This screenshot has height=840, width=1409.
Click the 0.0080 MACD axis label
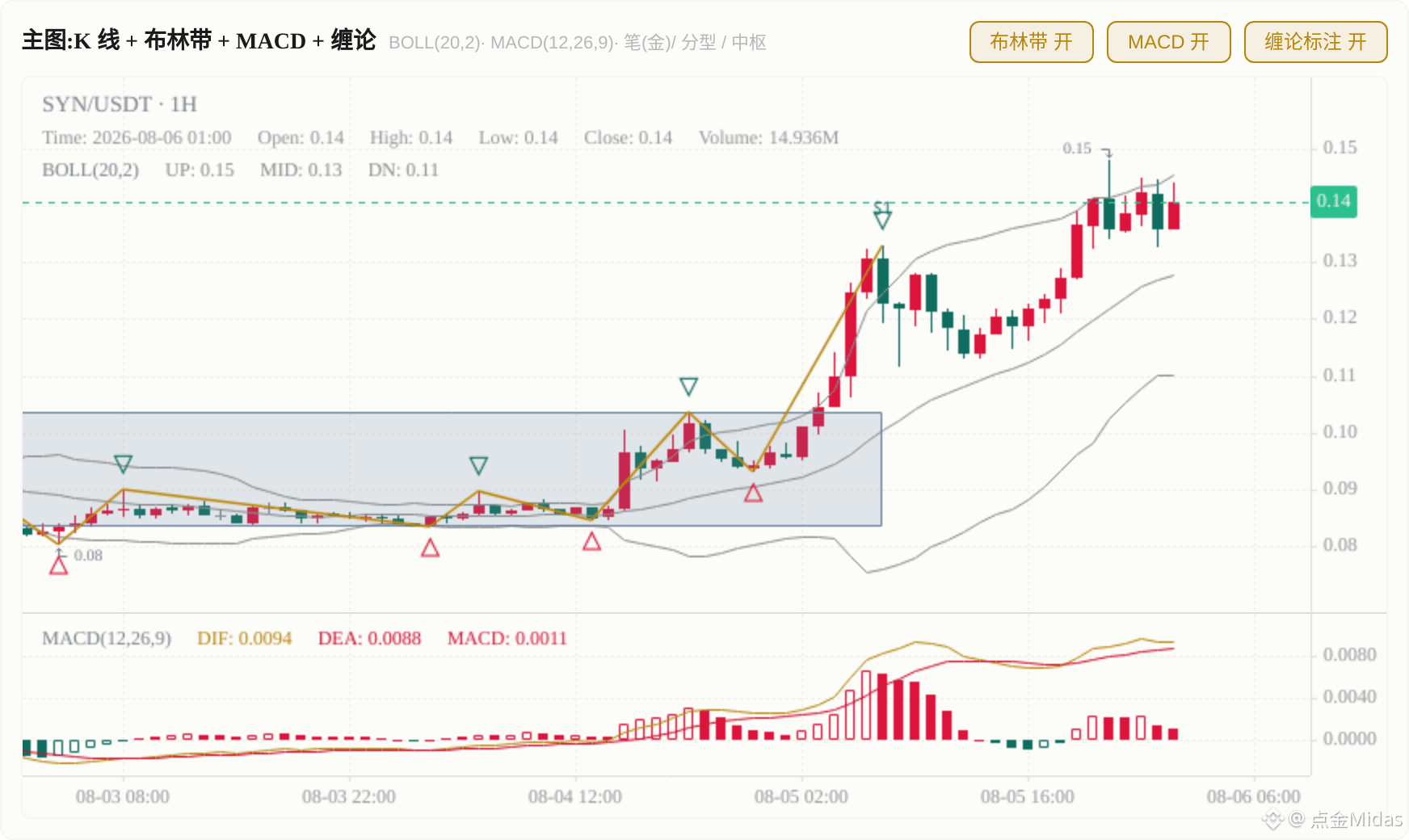pyautogui.click(x=1349, y=655)
